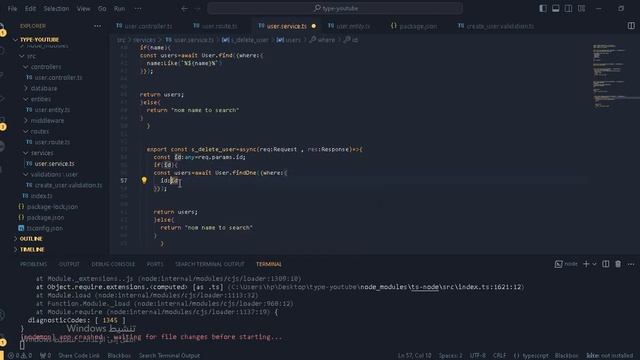Click node terminal shell icon

558,264
